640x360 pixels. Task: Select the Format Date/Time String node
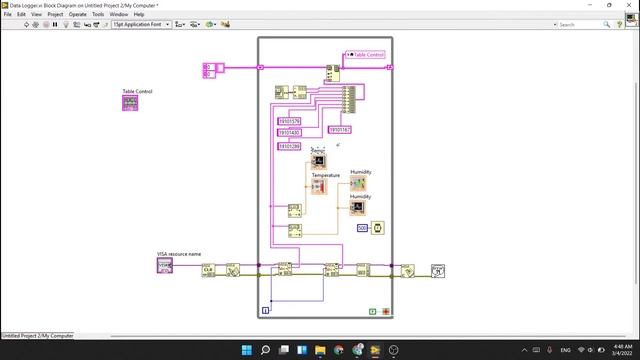[x=300, y=92]
